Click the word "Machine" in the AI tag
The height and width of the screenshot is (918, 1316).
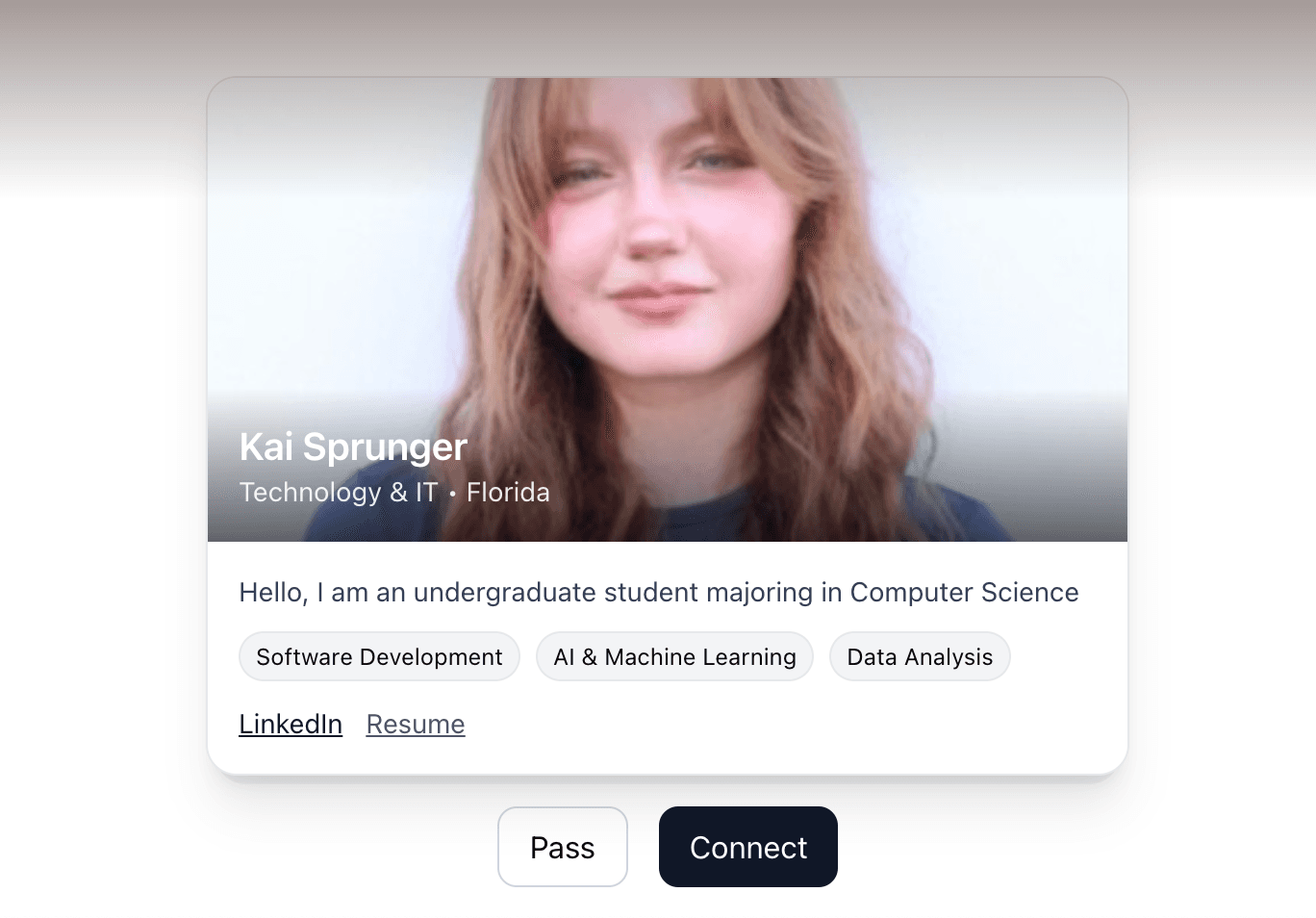click(650, 657)
